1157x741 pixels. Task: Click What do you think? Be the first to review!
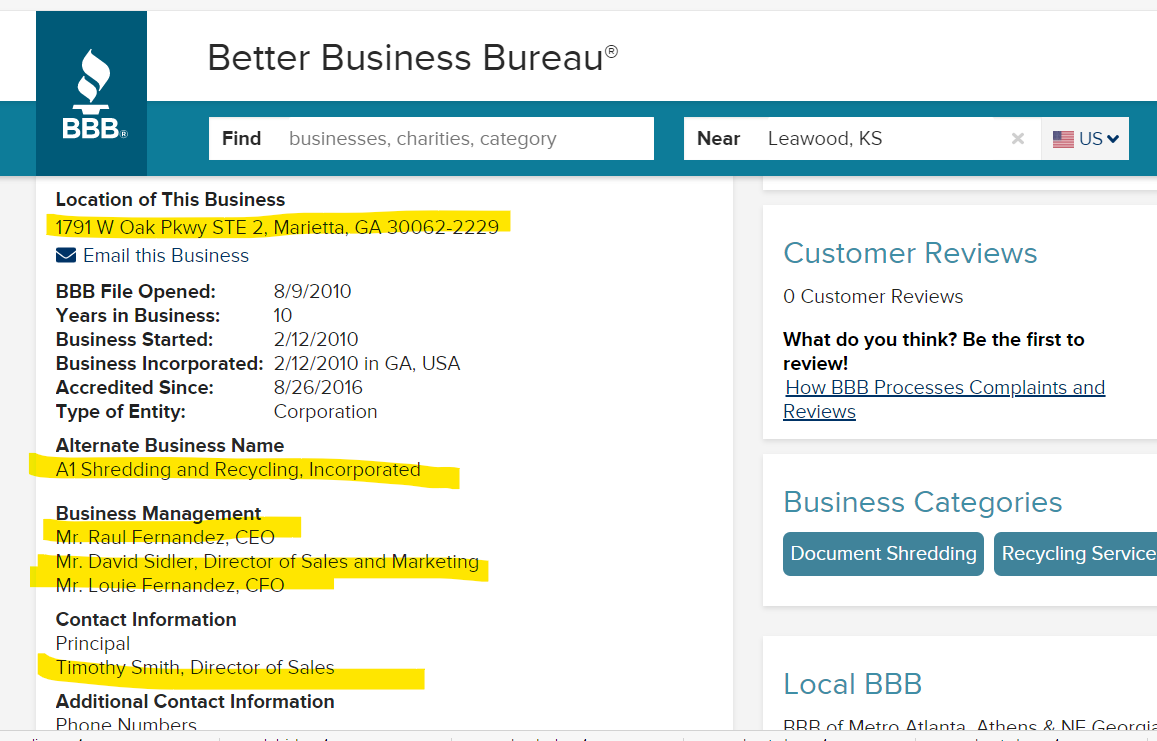[933, 351]
